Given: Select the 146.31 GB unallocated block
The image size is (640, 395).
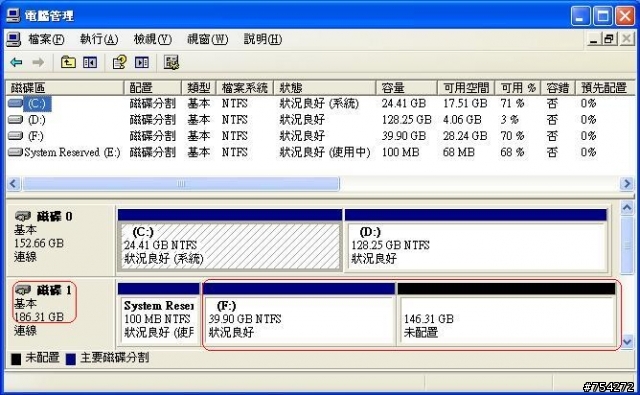Looking at the screenshot, I should coord(507,314).
